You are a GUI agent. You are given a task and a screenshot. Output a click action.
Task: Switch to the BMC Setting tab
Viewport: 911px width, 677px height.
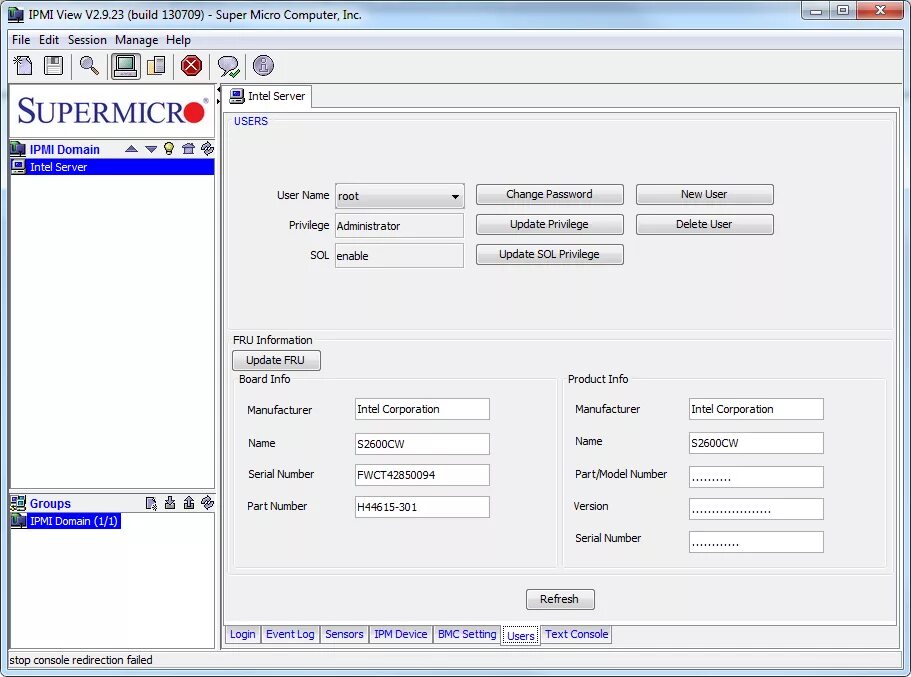coord(467,634)
